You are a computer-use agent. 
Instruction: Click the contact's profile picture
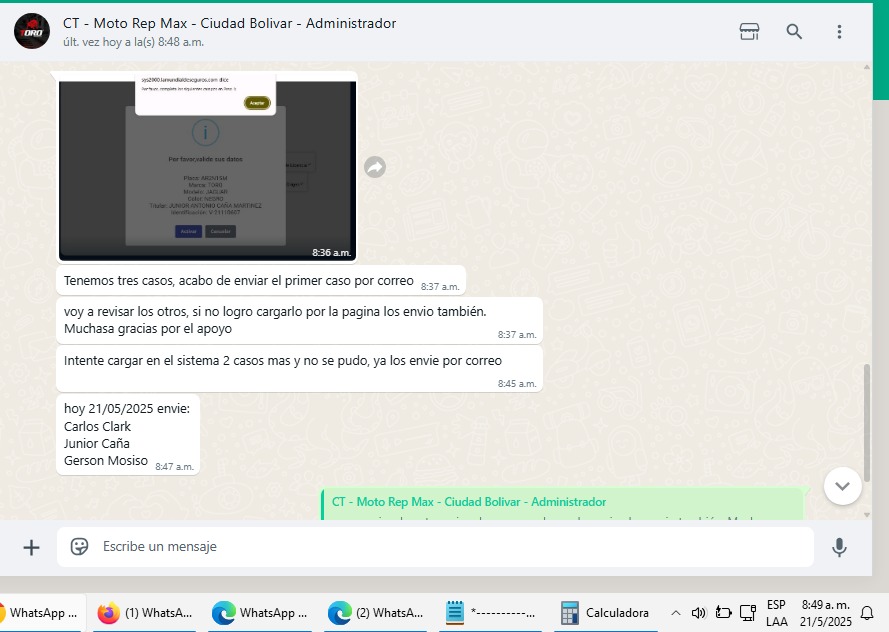tap(31, 32)
